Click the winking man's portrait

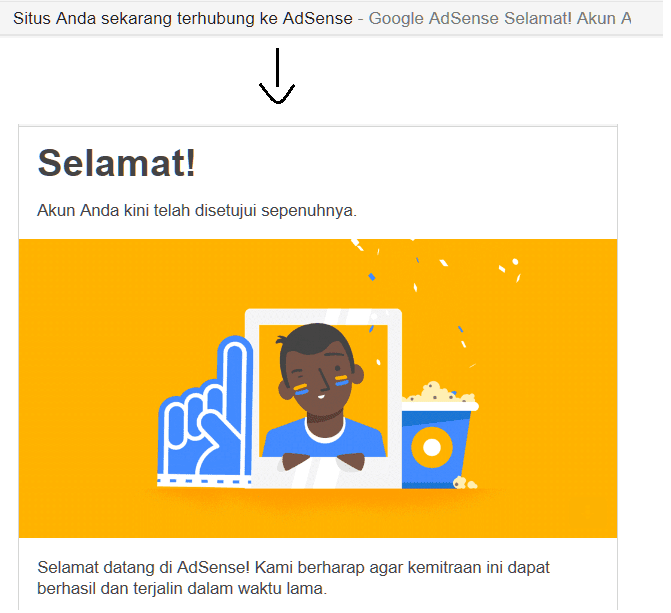point(323,391)
